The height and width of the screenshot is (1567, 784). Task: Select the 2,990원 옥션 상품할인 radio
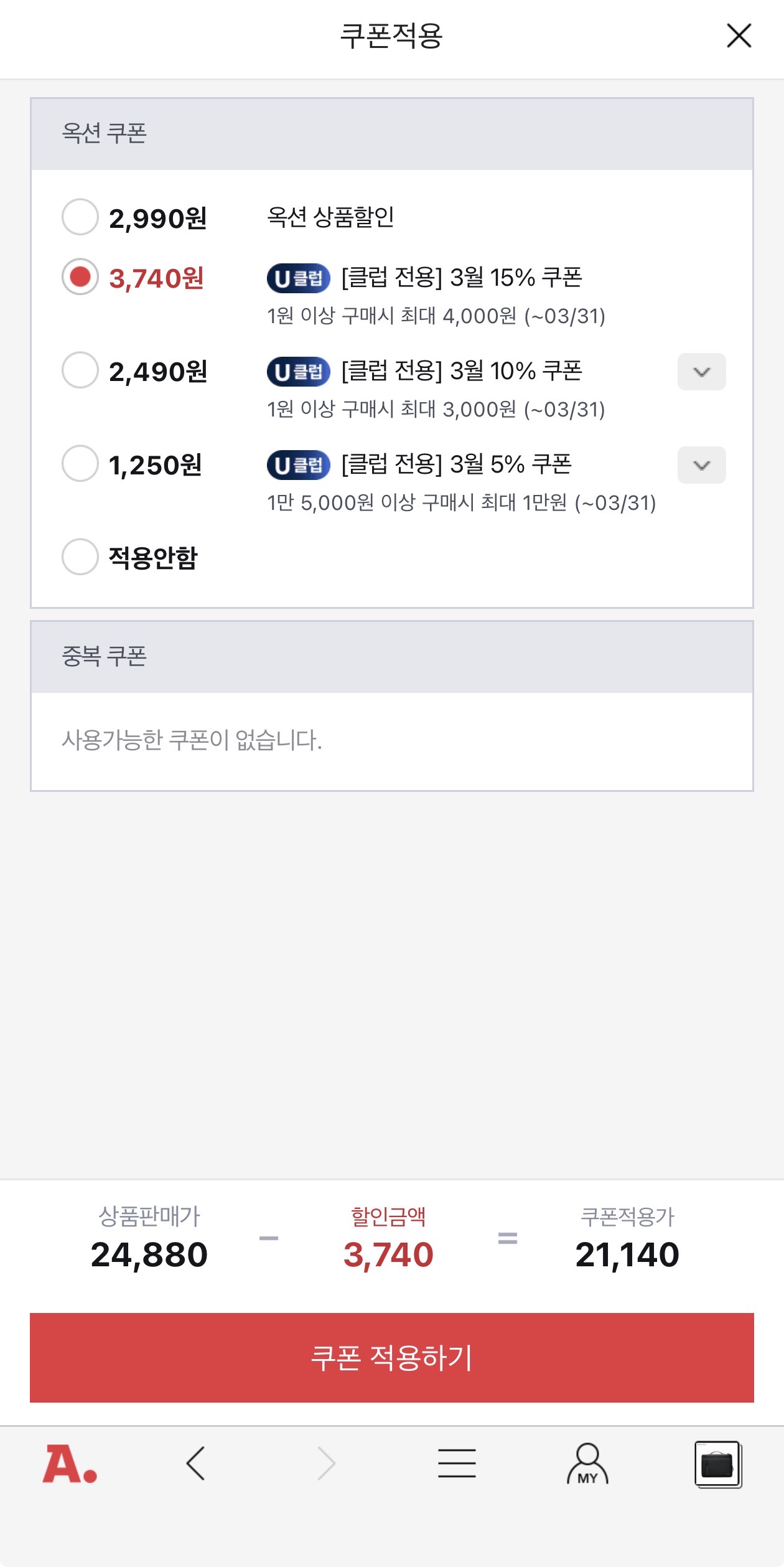point(80,217)
